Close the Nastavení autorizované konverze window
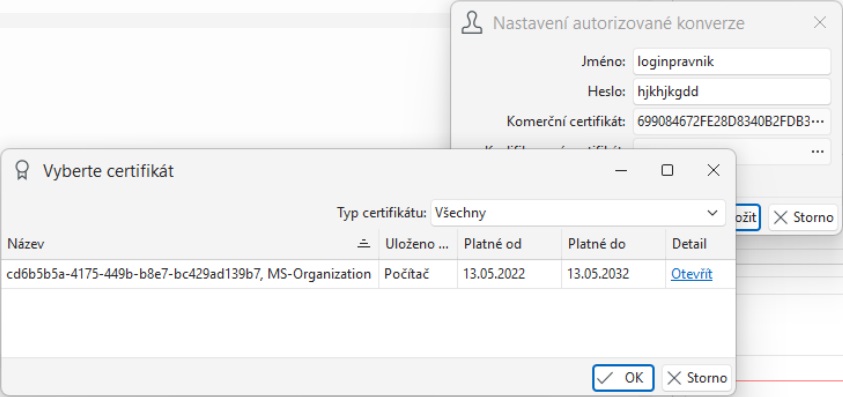This screenshot has height=397, width=843. pos(820,23)
